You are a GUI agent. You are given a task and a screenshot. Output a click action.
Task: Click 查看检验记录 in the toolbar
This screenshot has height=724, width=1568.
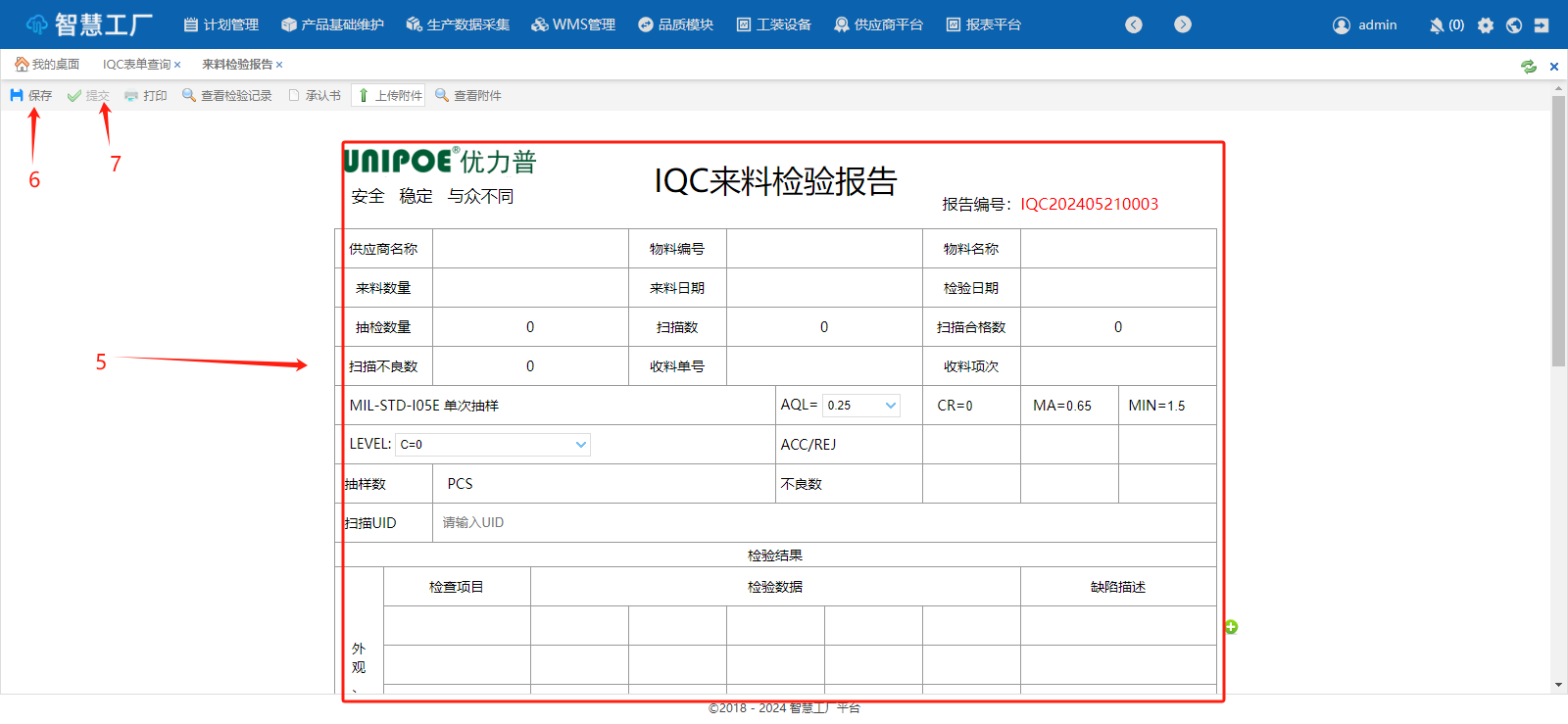pos(227,96)
